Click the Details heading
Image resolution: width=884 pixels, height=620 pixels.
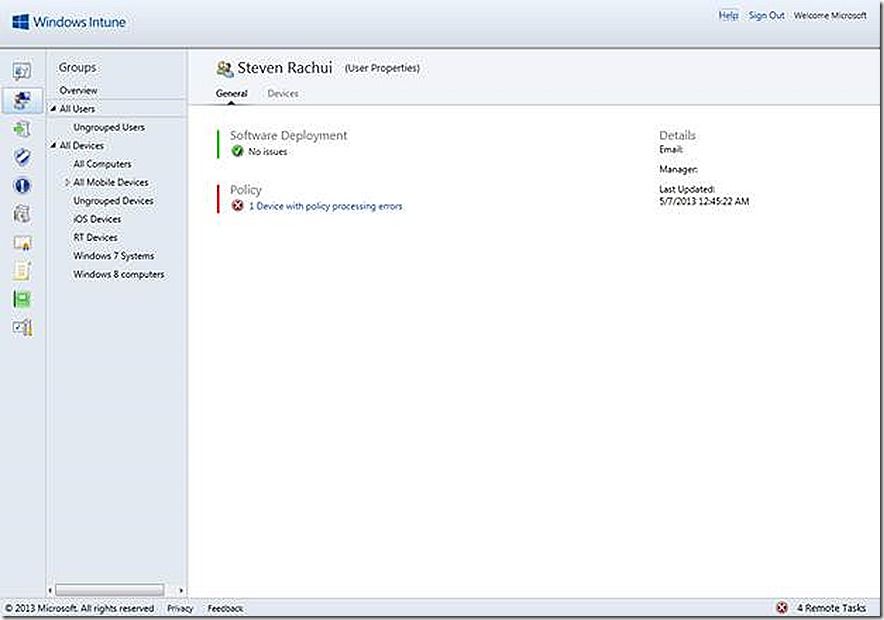coord(678,135)
